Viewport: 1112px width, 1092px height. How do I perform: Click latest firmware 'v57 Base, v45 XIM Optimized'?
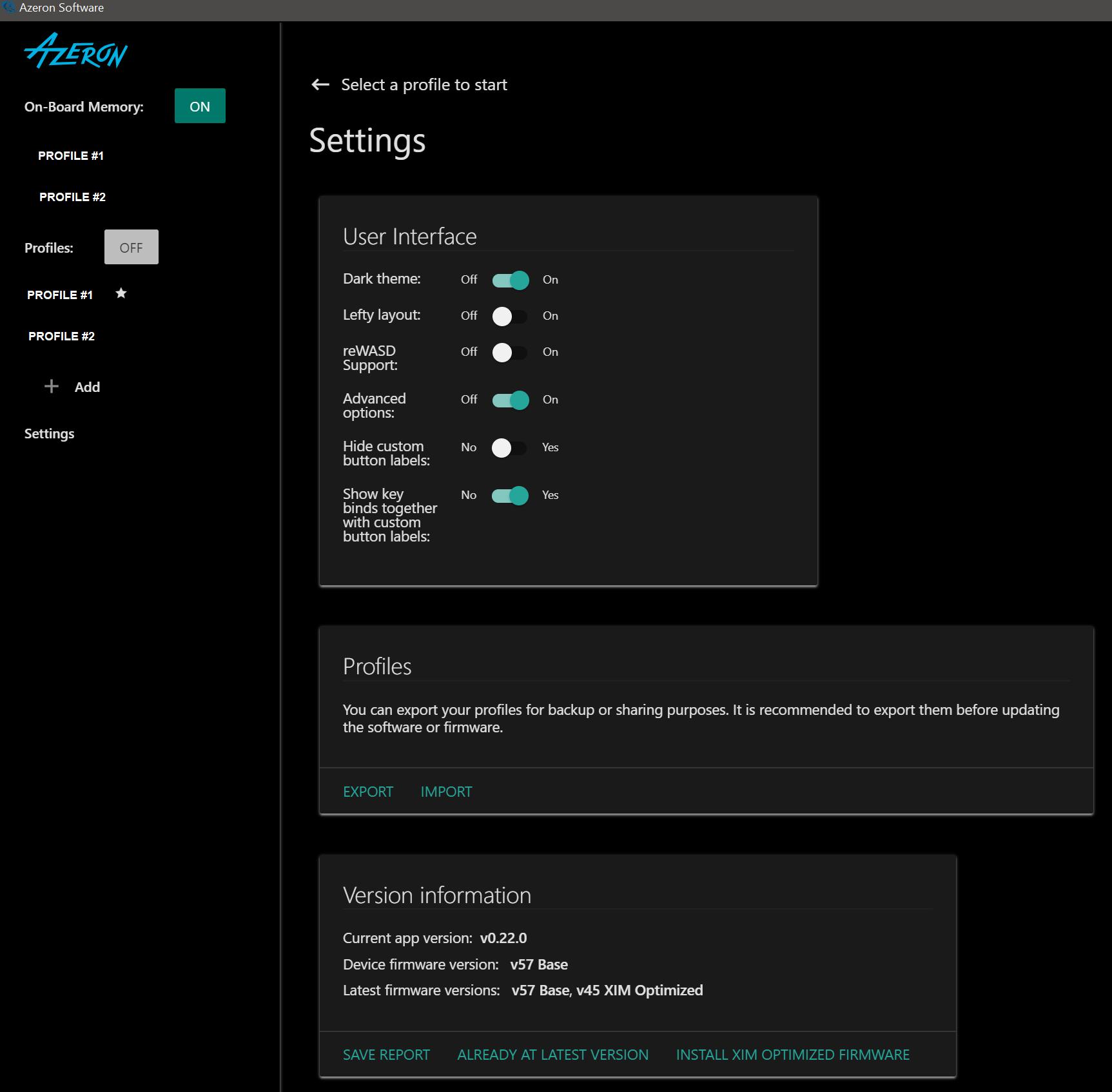[607, 990]
